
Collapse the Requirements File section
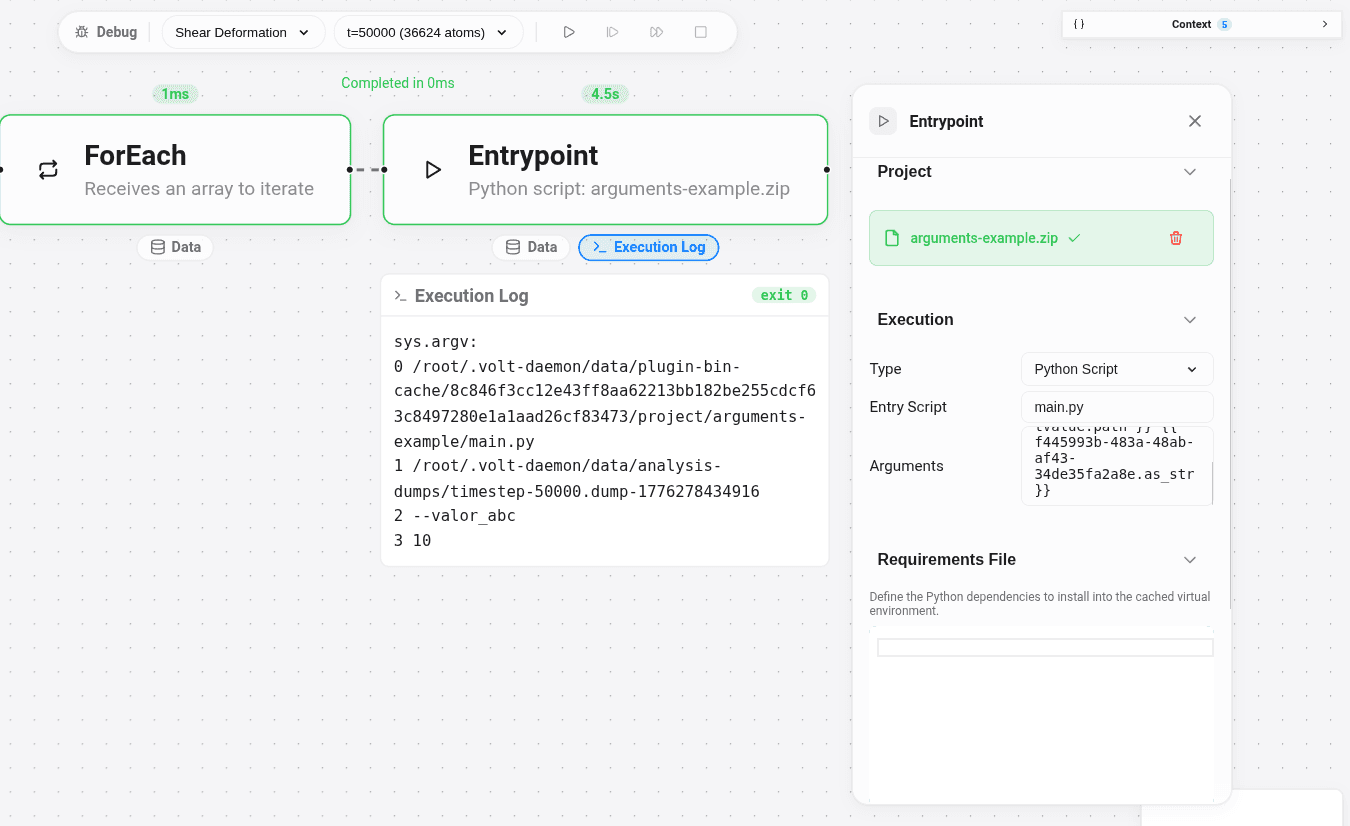[1190, 560]
